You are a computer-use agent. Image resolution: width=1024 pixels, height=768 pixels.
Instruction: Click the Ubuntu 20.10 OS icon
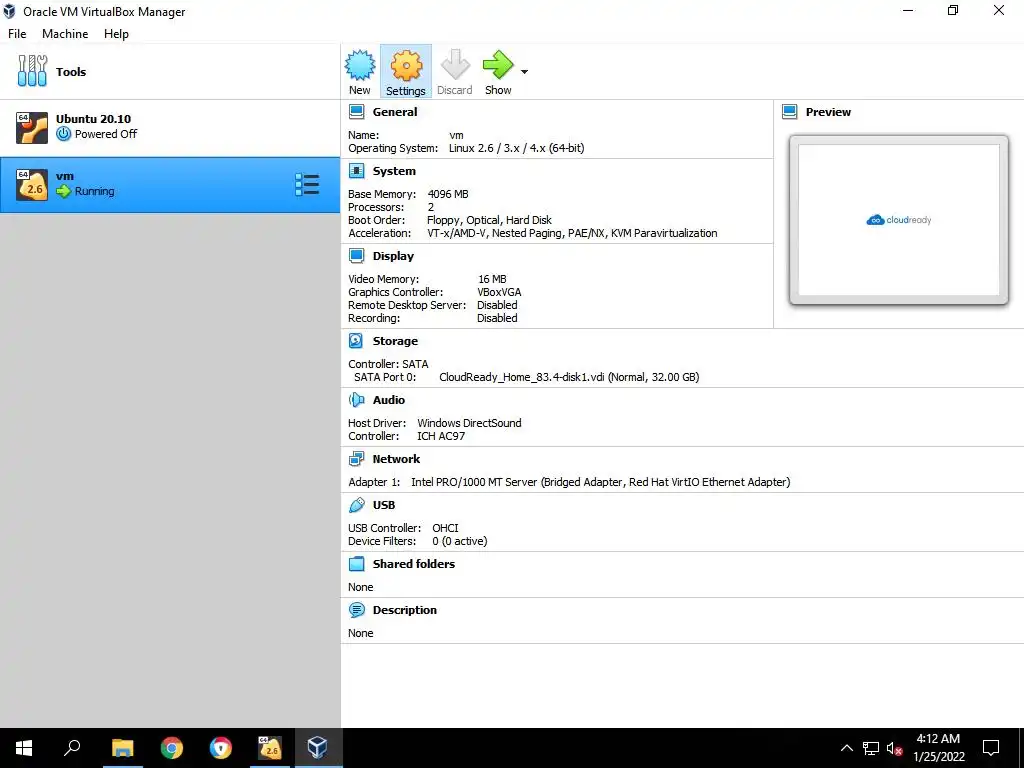coord(32,127)
